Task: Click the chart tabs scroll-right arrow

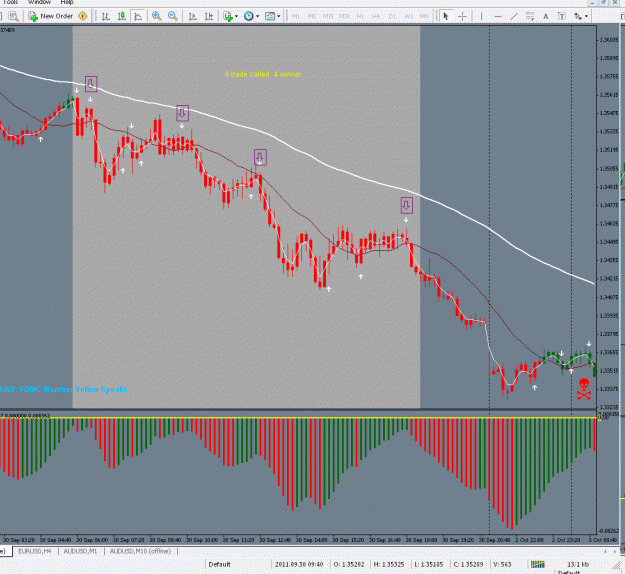Action: point(615,551)
